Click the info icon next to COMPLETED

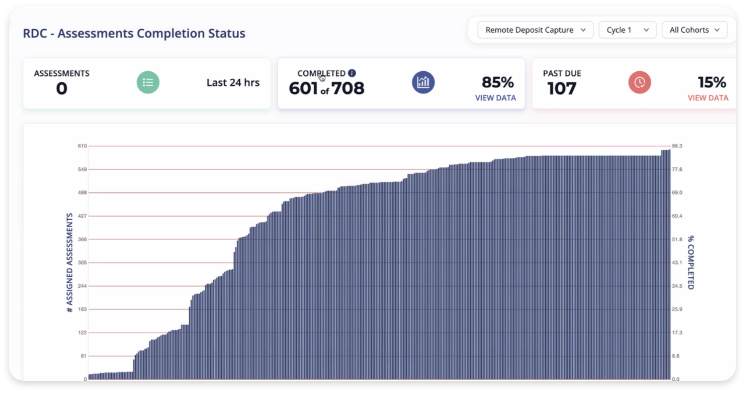[x=352, y=73]
